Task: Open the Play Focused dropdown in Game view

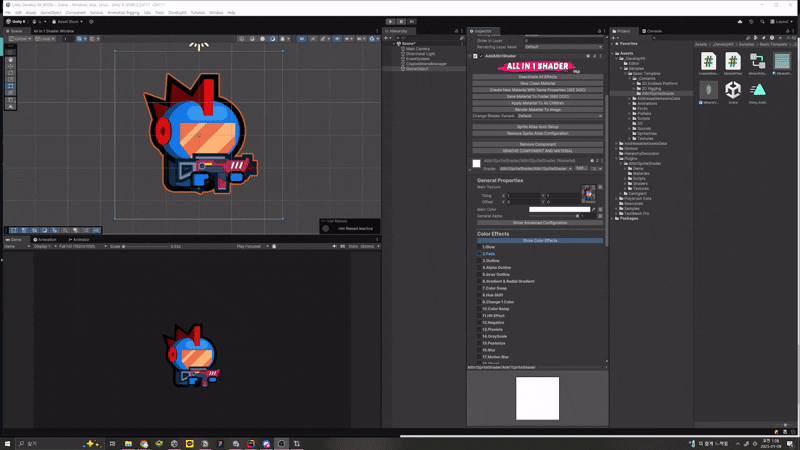Action: pyautogui.click(x=252, y=246)
